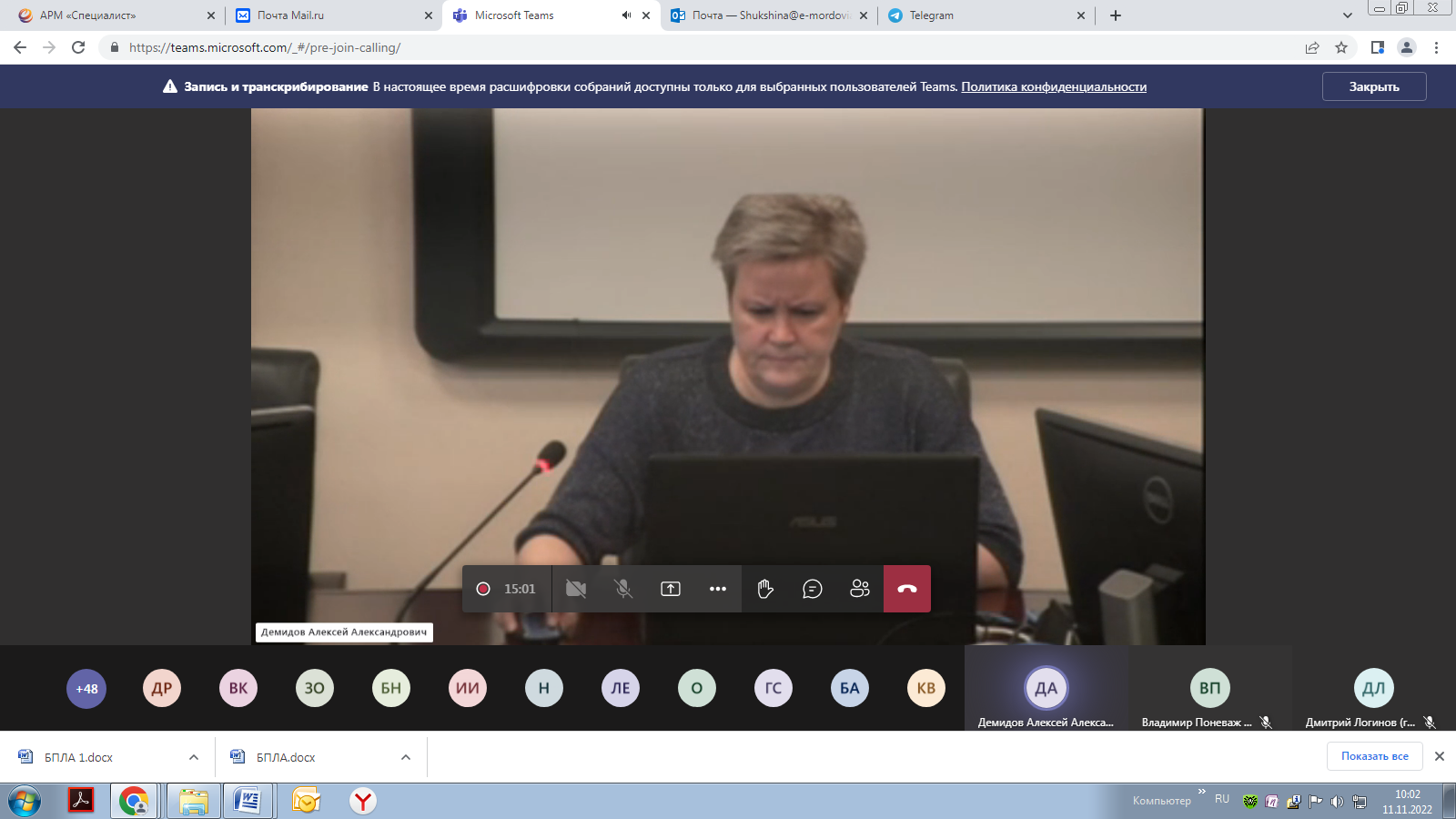Select participant avatar Н

click(544, 688)
